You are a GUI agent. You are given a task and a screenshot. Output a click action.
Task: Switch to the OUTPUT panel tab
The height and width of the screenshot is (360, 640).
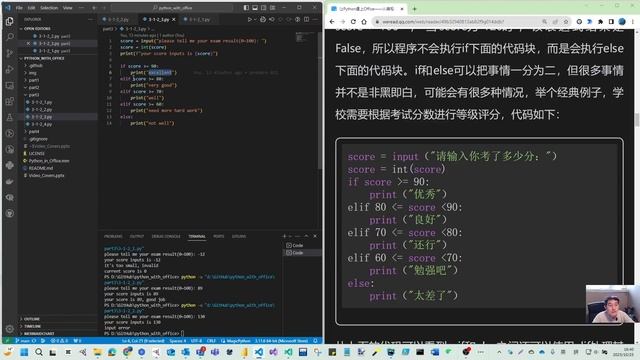(137, 236)
